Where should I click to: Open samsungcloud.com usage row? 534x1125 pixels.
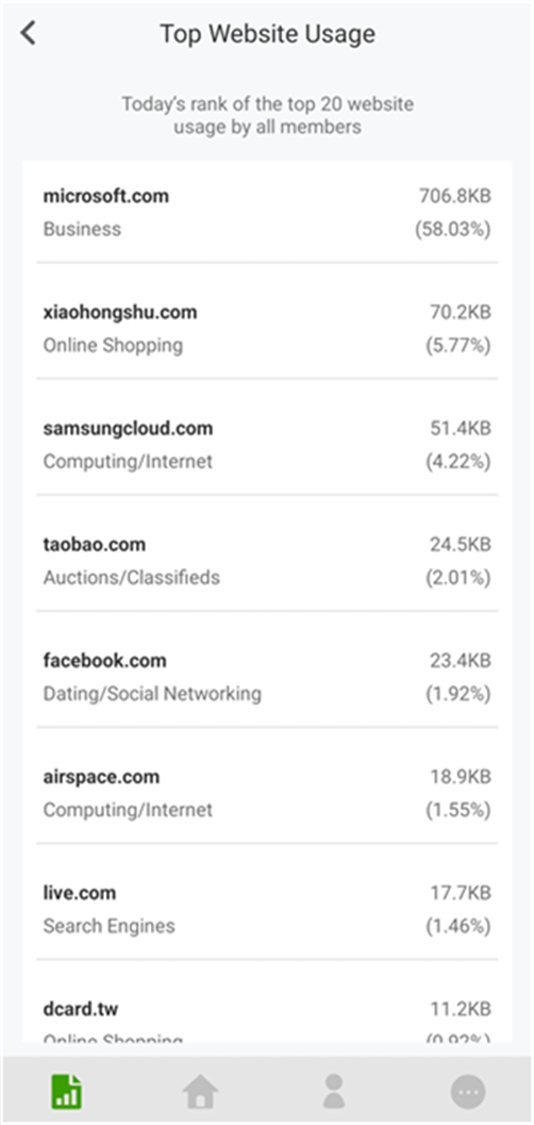coord(267,445)
